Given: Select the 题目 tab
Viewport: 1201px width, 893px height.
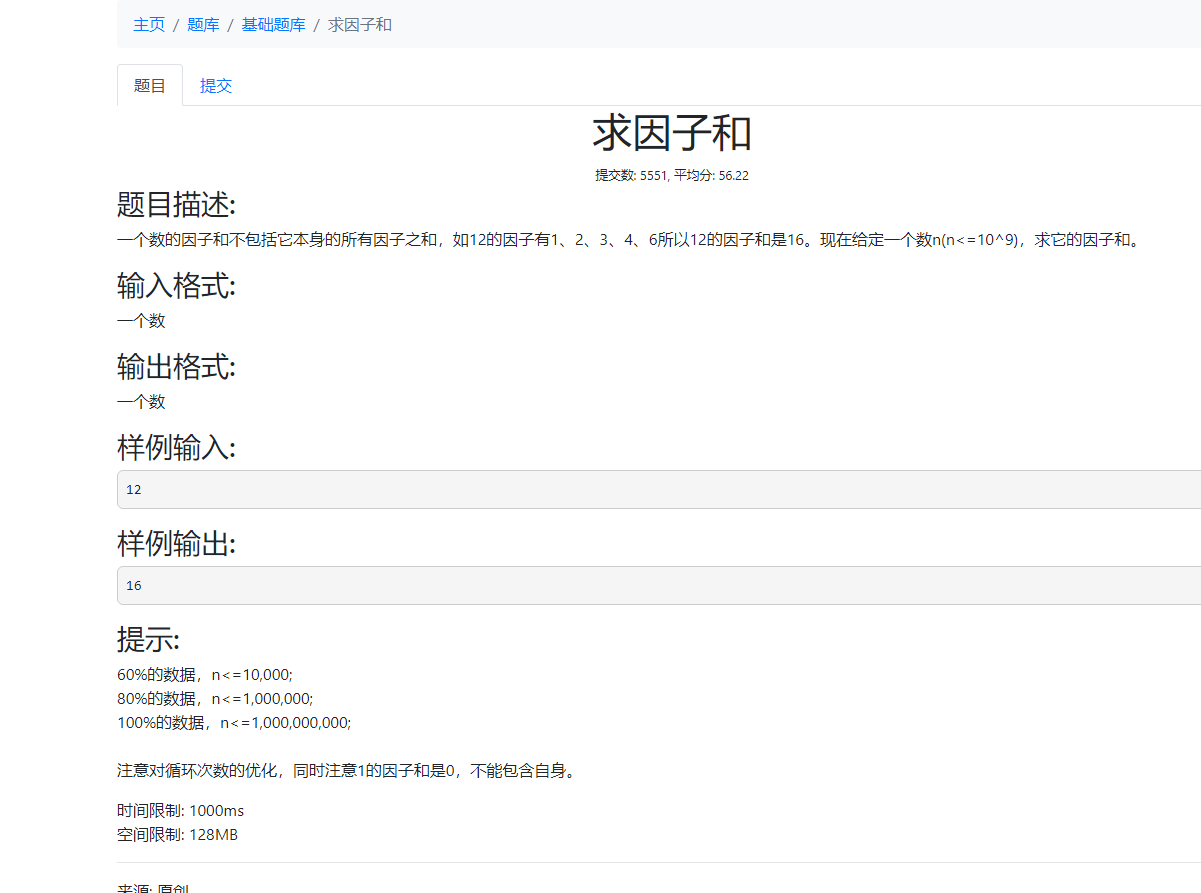Looking at the screenshot, I should [150, 85].
